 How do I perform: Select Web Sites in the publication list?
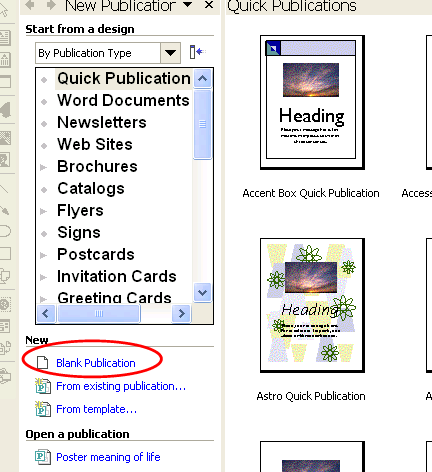tap(95, 144)
